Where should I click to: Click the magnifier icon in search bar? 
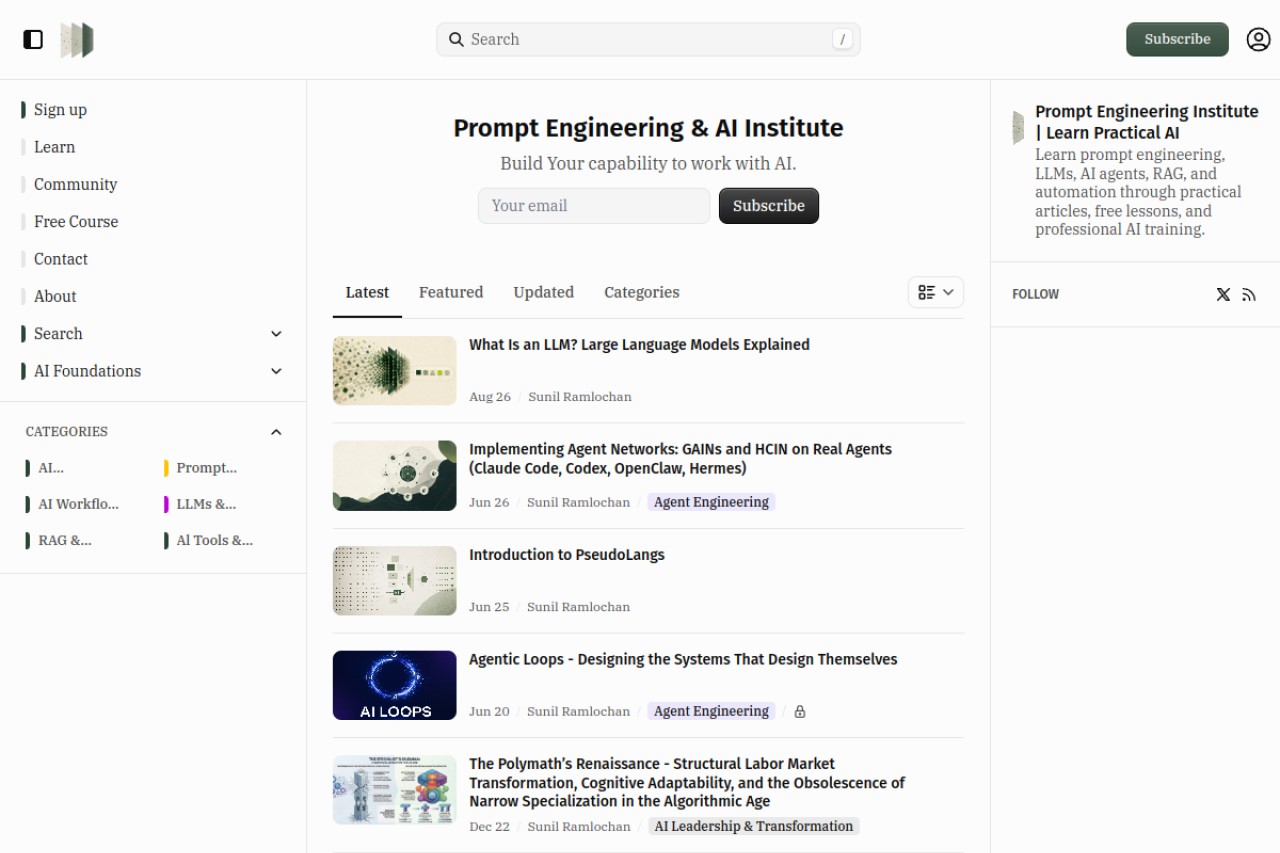tap(456, 39)
